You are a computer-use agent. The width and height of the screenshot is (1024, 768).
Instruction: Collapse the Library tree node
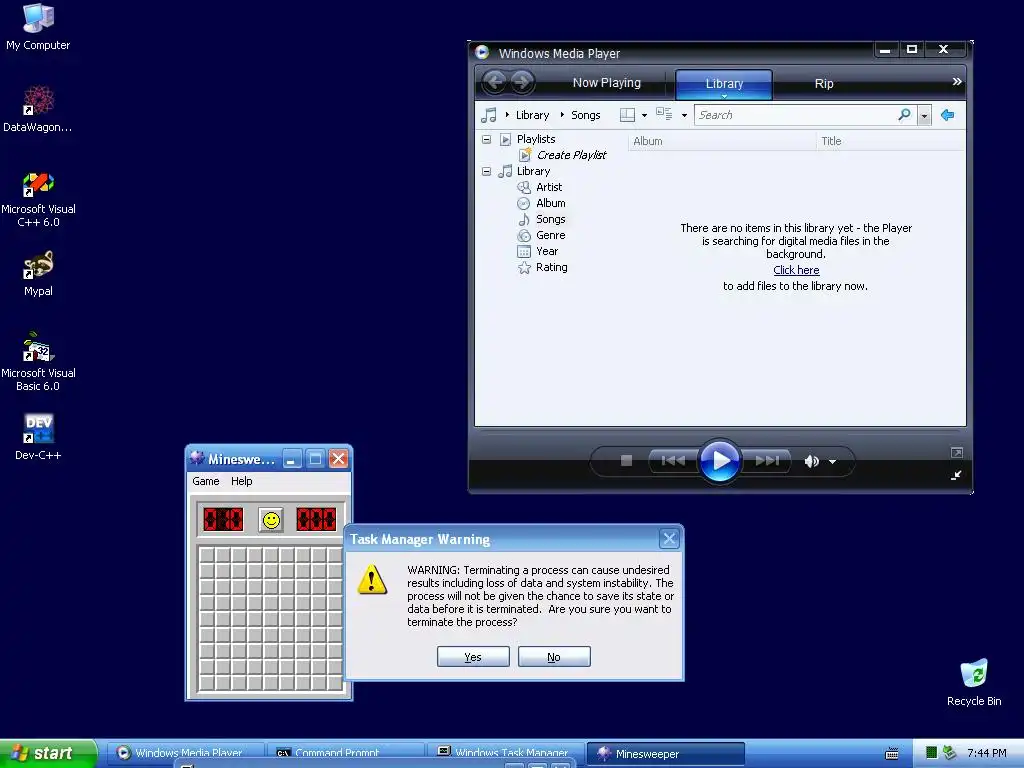tap(486, 171)
